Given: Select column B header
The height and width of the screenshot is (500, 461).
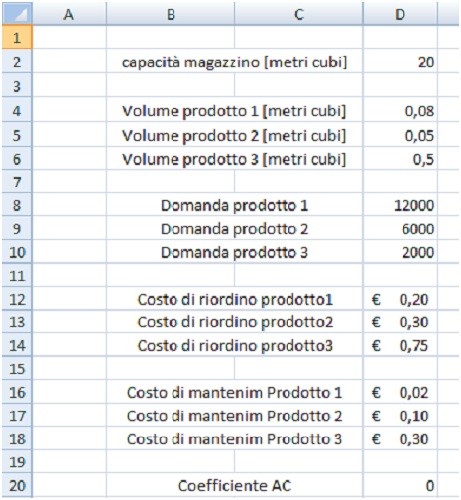Looking at the screenshot, I should [170, 14].
